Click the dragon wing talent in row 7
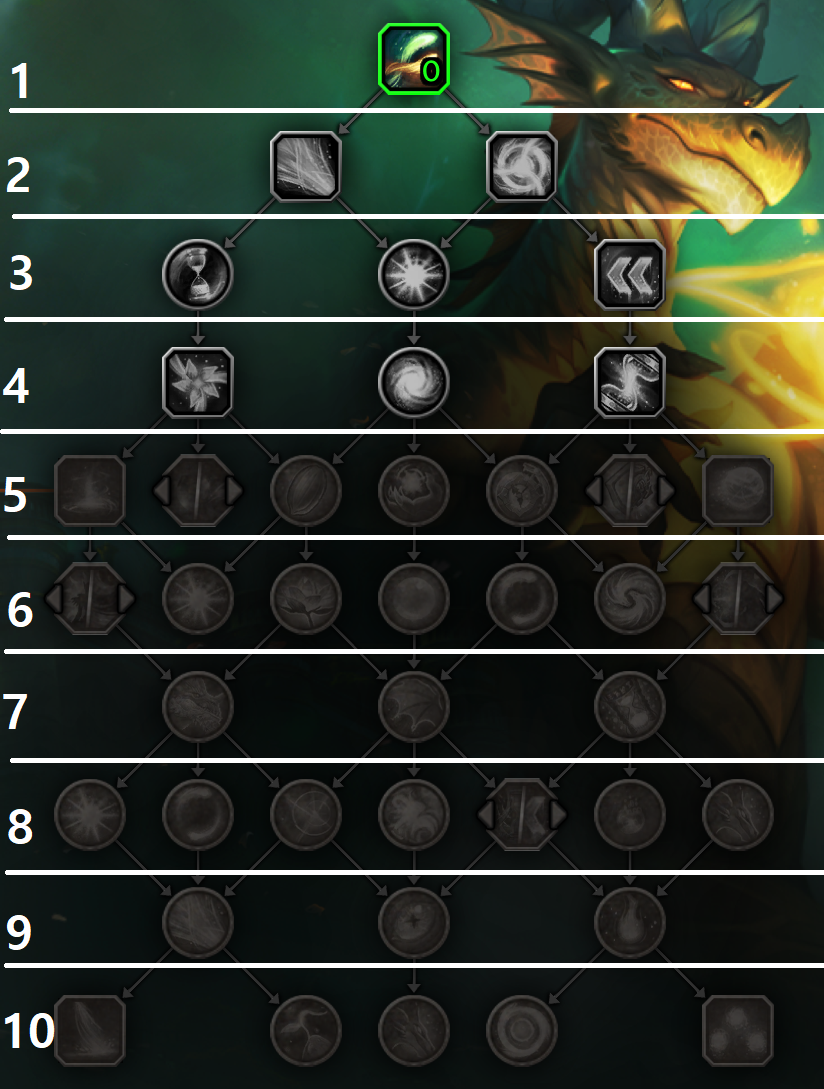Screen dimensions: 824x1089 [413, 706]
